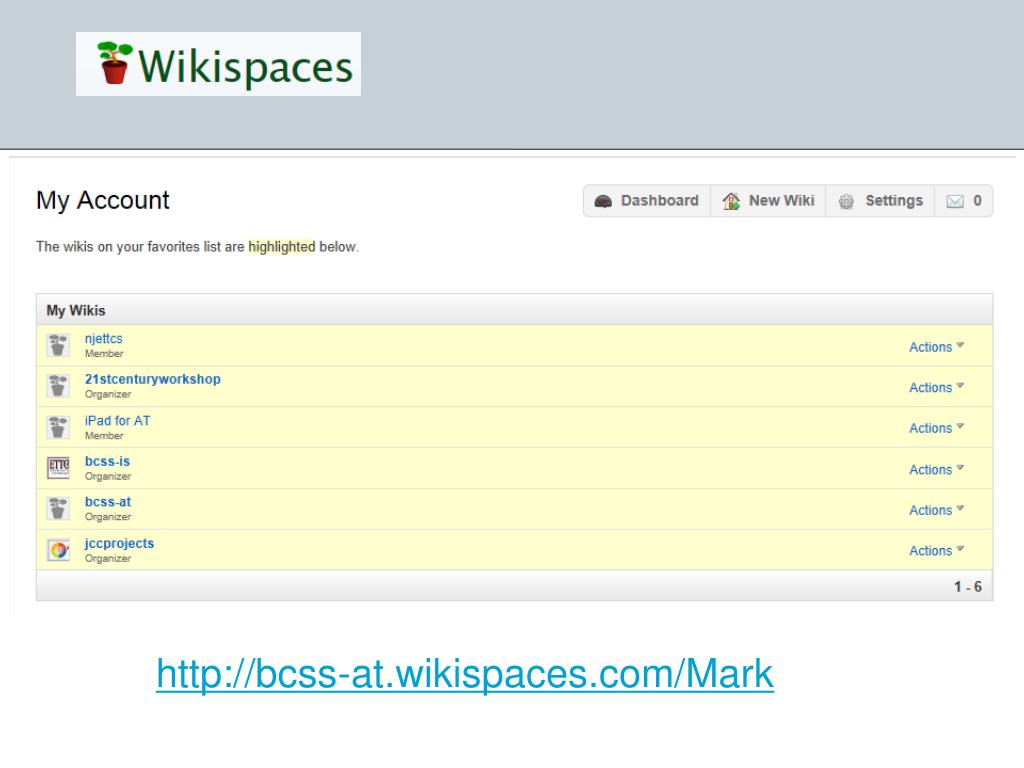
Task: Click the Settings gear icon
Action: pos(846,201)
